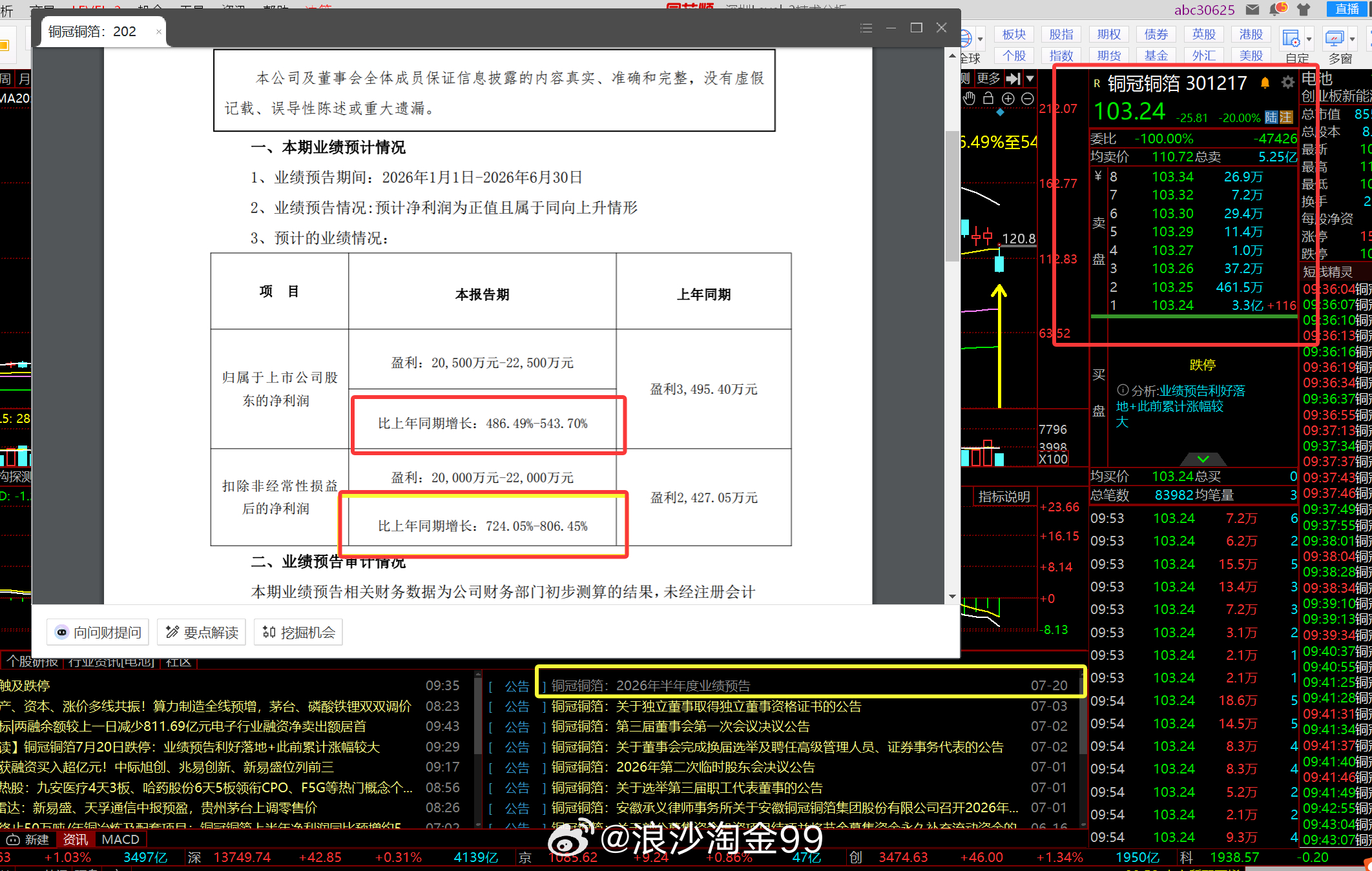
Task: Click the 股指 category button
Action: tap(1061, 34)
